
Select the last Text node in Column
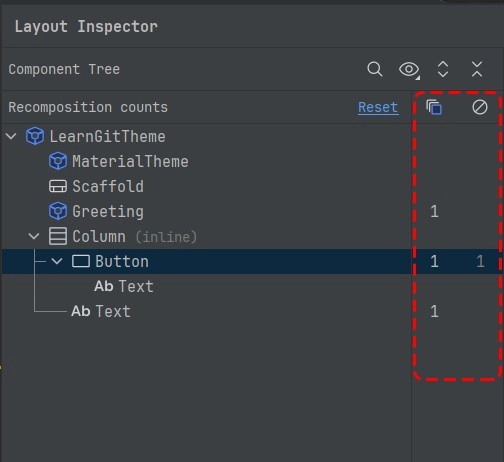(x=101, y=311)
